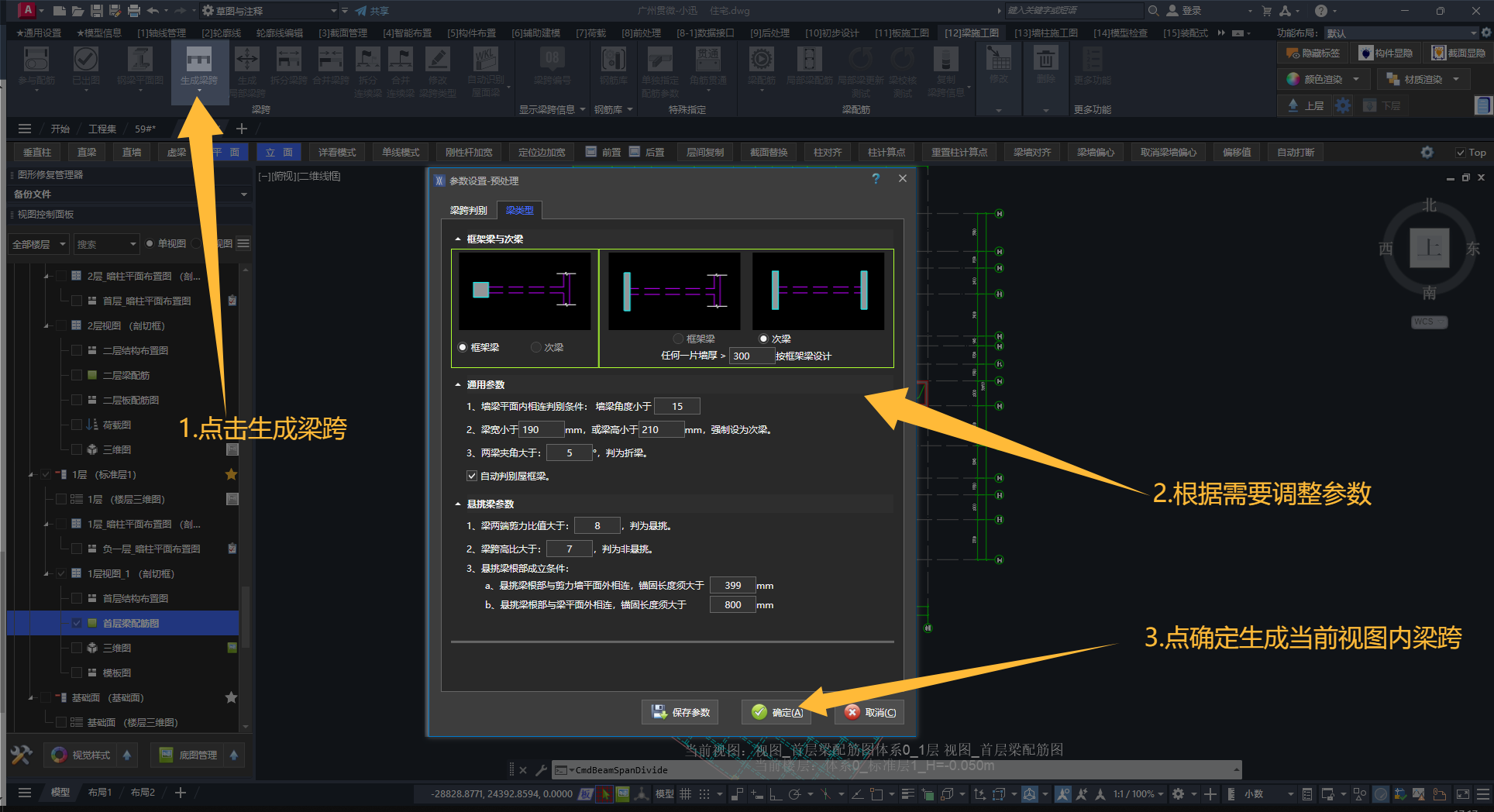Toggle the 自动判别屋框梁 checkbox
The image size is (1494, 812).
coord(471,476)
